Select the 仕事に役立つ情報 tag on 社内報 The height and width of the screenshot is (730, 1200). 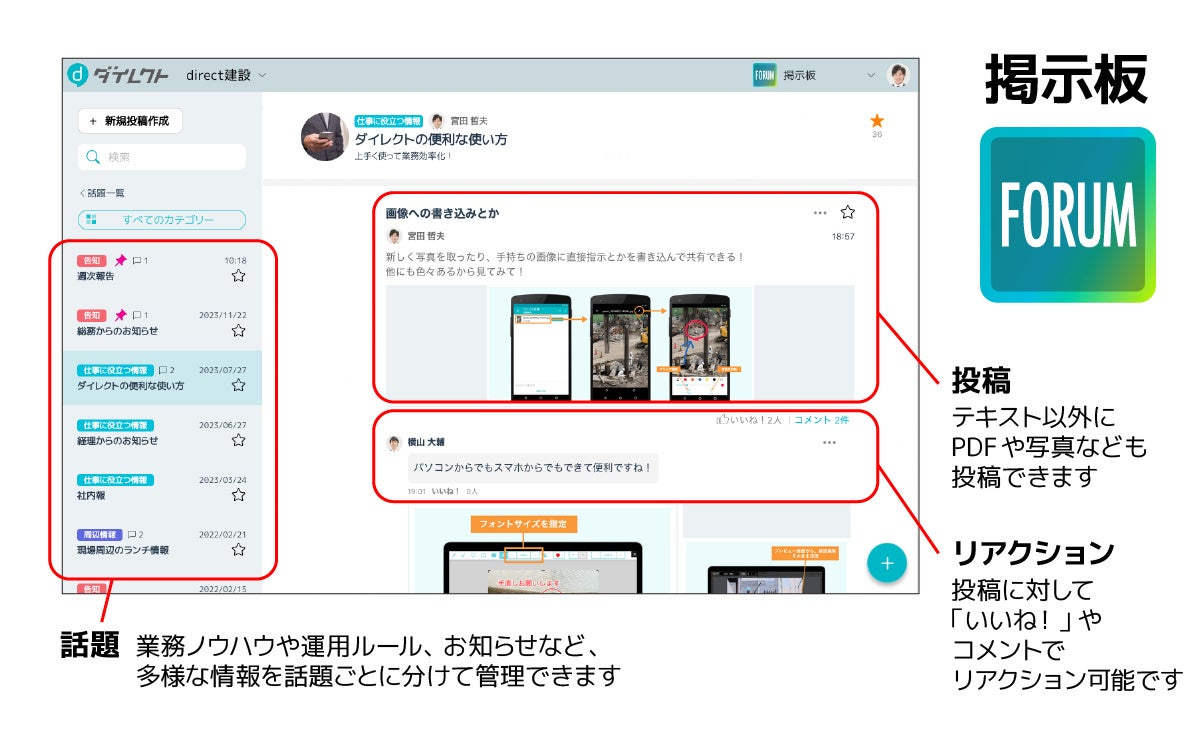tap(115, 480)
